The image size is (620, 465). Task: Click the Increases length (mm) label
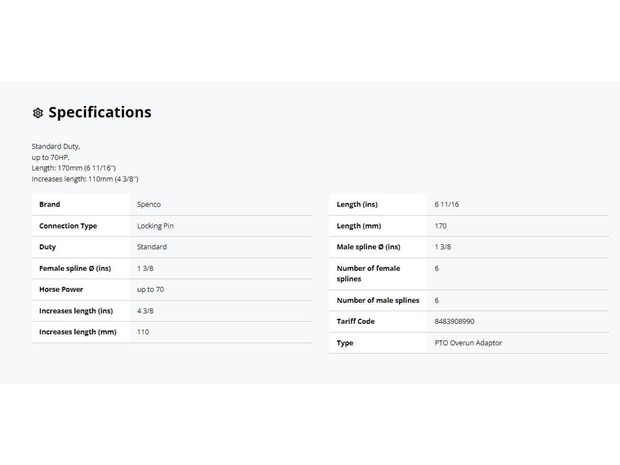pyautogui.click(x=78, y=332)
